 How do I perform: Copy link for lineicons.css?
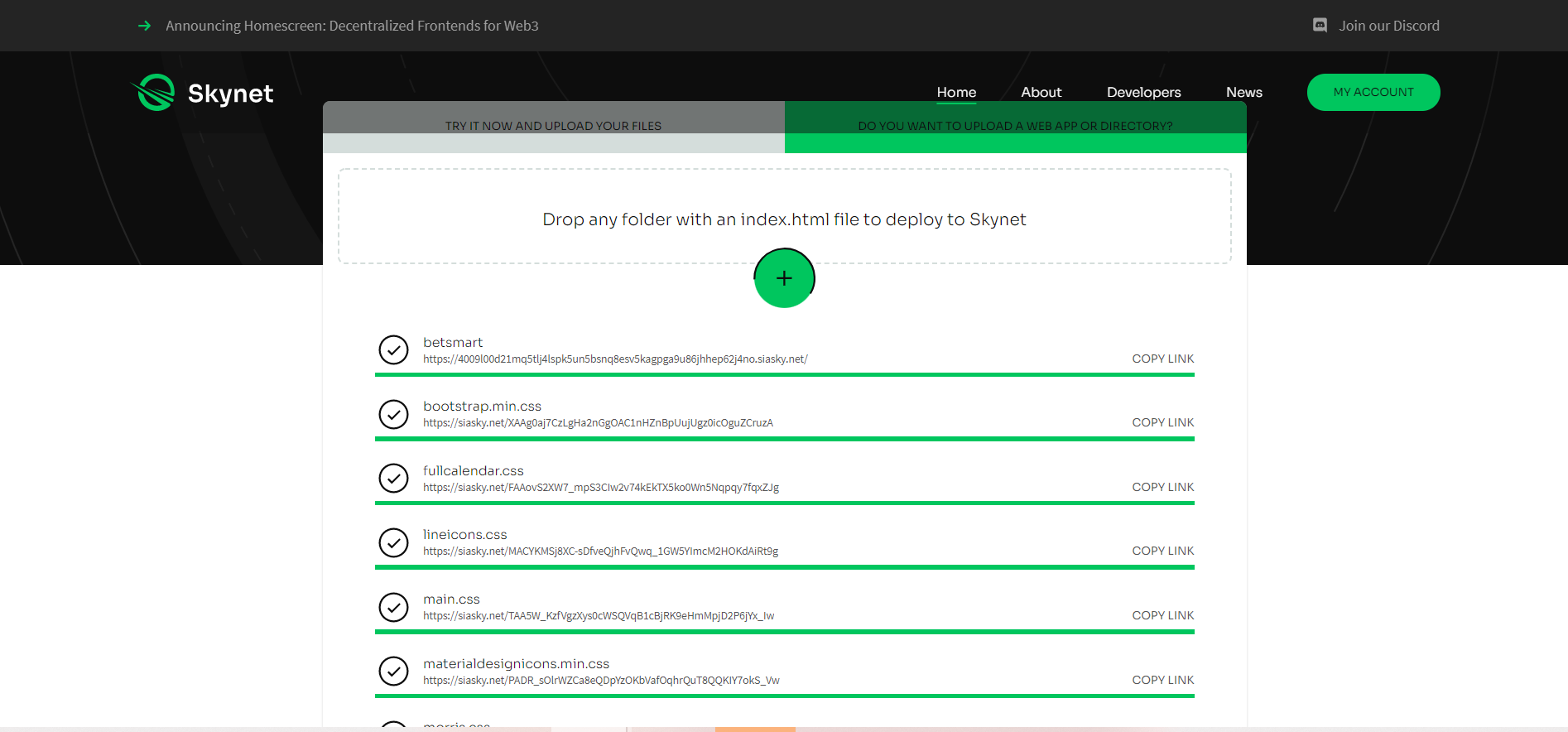(1162, 551)
